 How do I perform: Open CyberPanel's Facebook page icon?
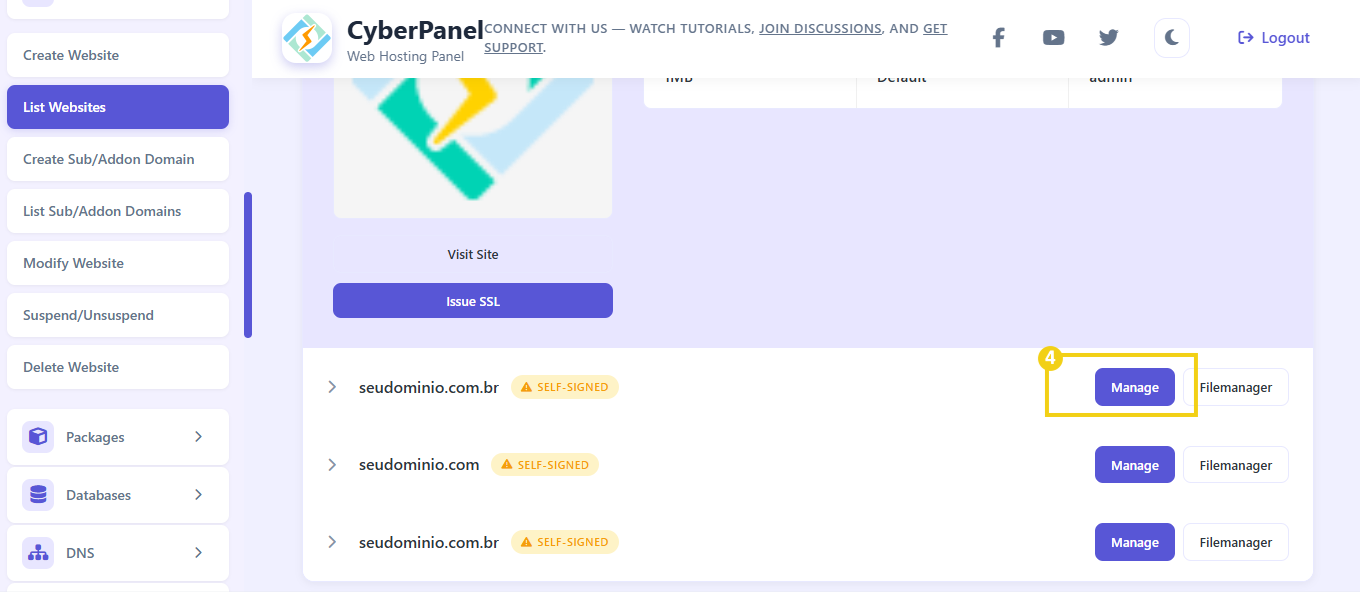998,37
